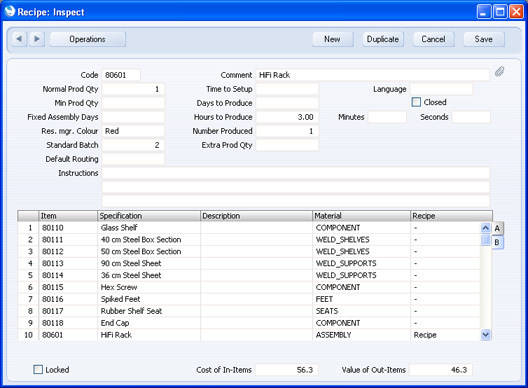This screenshot has height=388, width=528.
Task: Click the Standard Batch field
Action: pos(133,145)
